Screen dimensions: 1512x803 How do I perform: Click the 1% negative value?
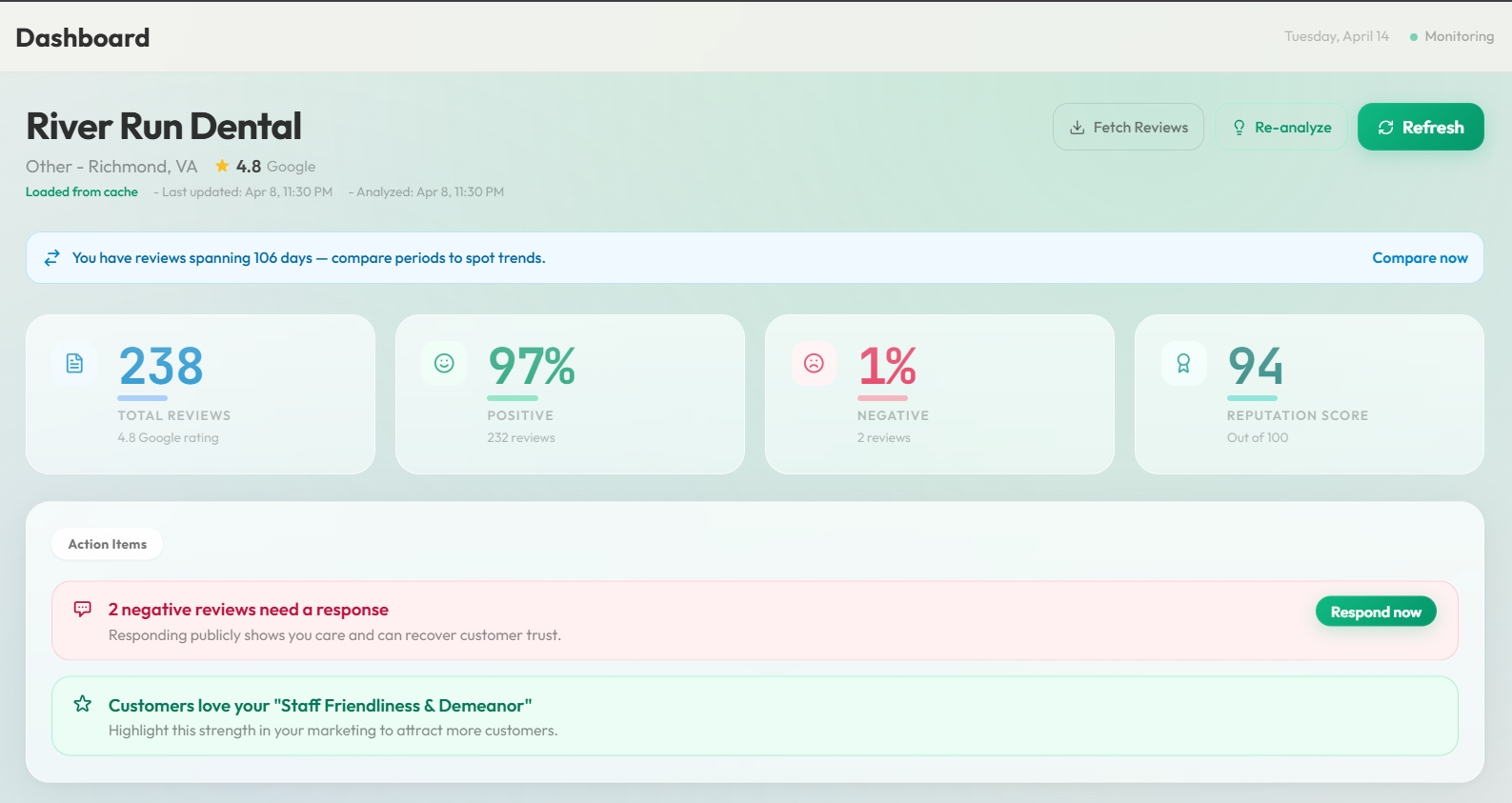(887, 366)
